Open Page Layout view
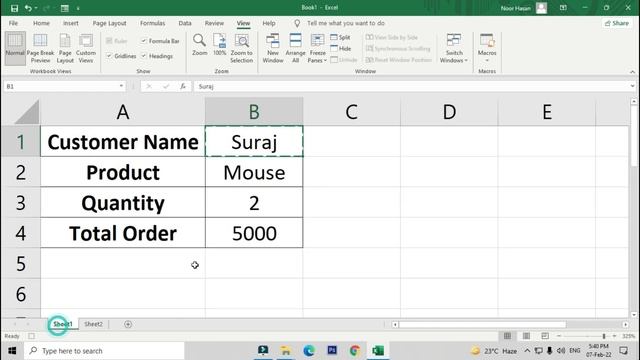The height and width of the screenshot is (360, 640). tap(65, 48)
